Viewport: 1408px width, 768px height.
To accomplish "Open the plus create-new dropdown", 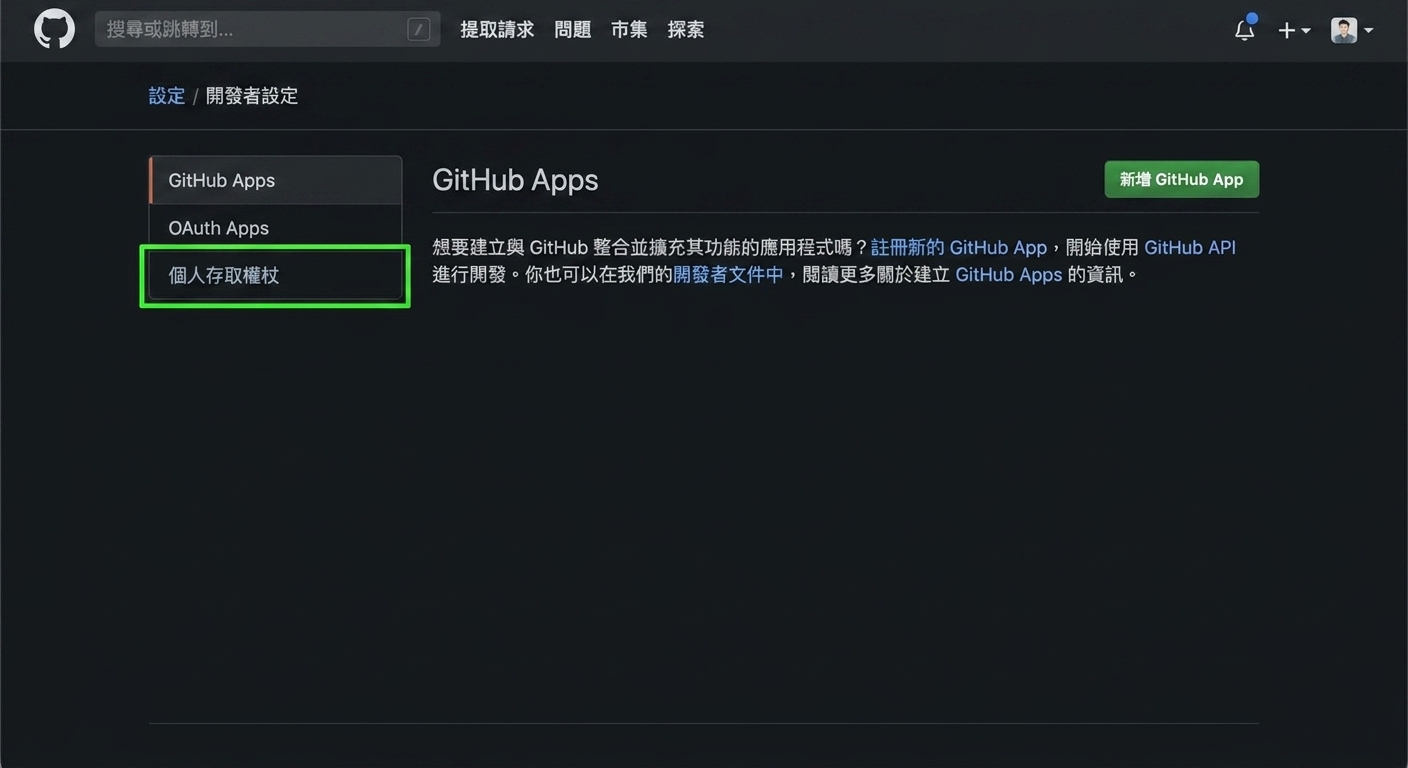I will tap(1294, 31).
